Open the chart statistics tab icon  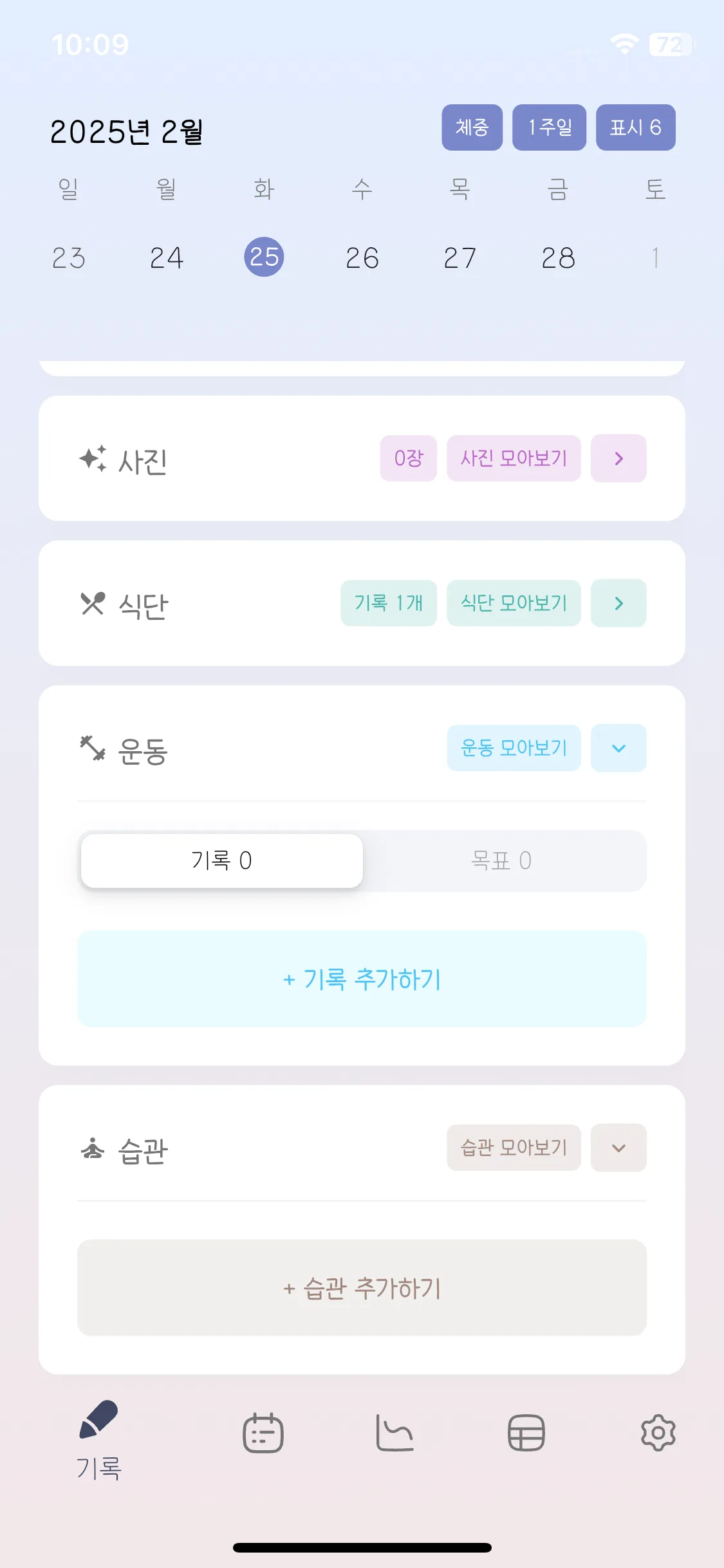pos(394,1433)
